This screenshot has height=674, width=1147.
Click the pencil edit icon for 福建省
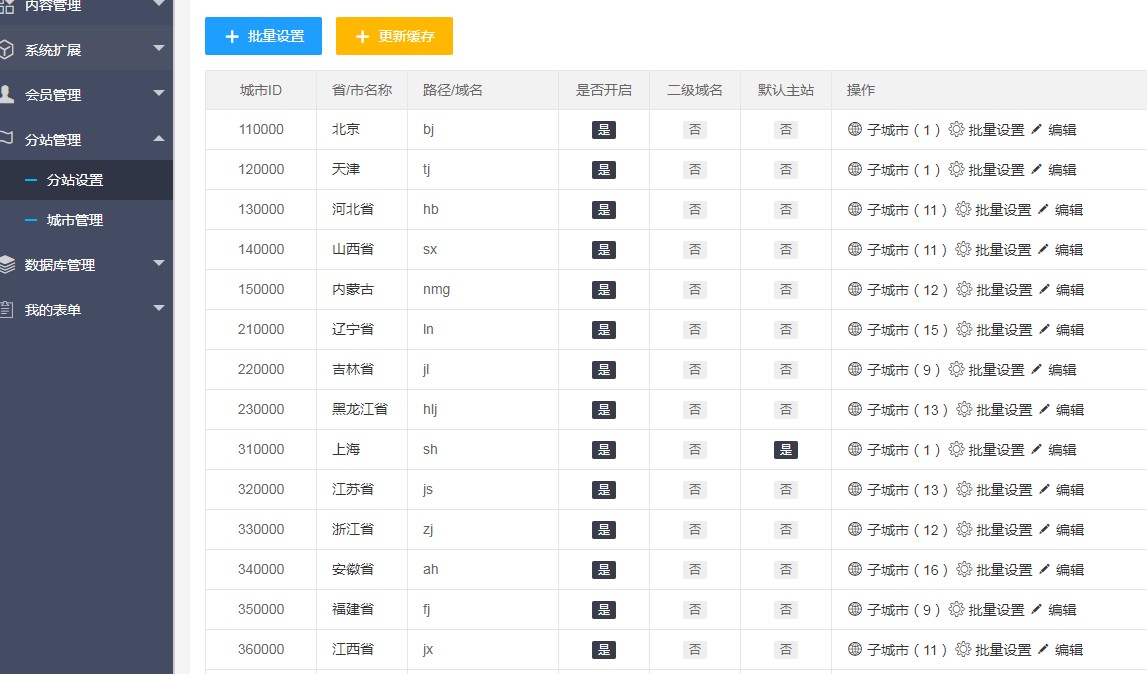tap(1037, 609)
